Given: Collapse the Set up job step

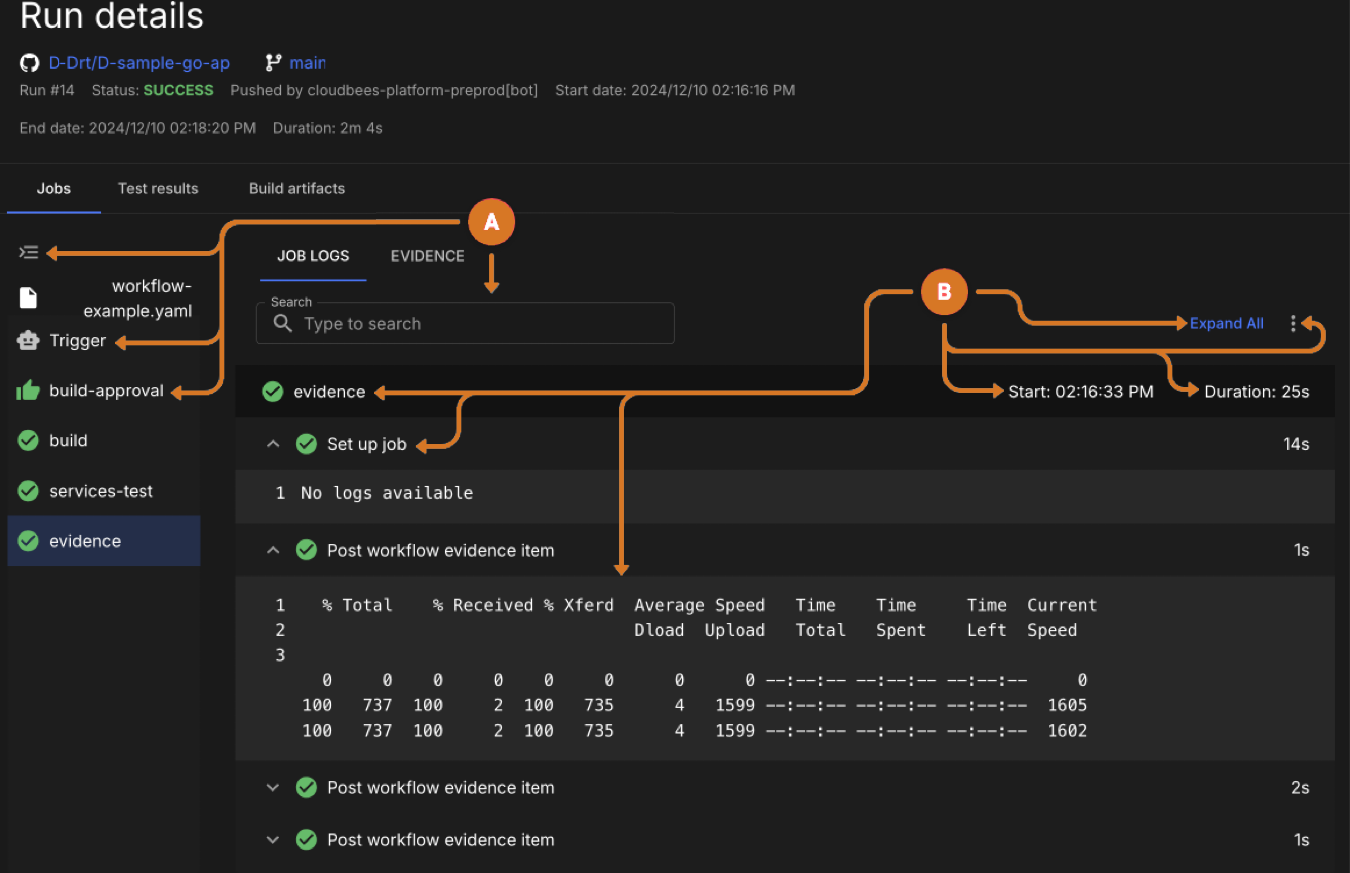Looking at the screenshot, I should (273, 444).
